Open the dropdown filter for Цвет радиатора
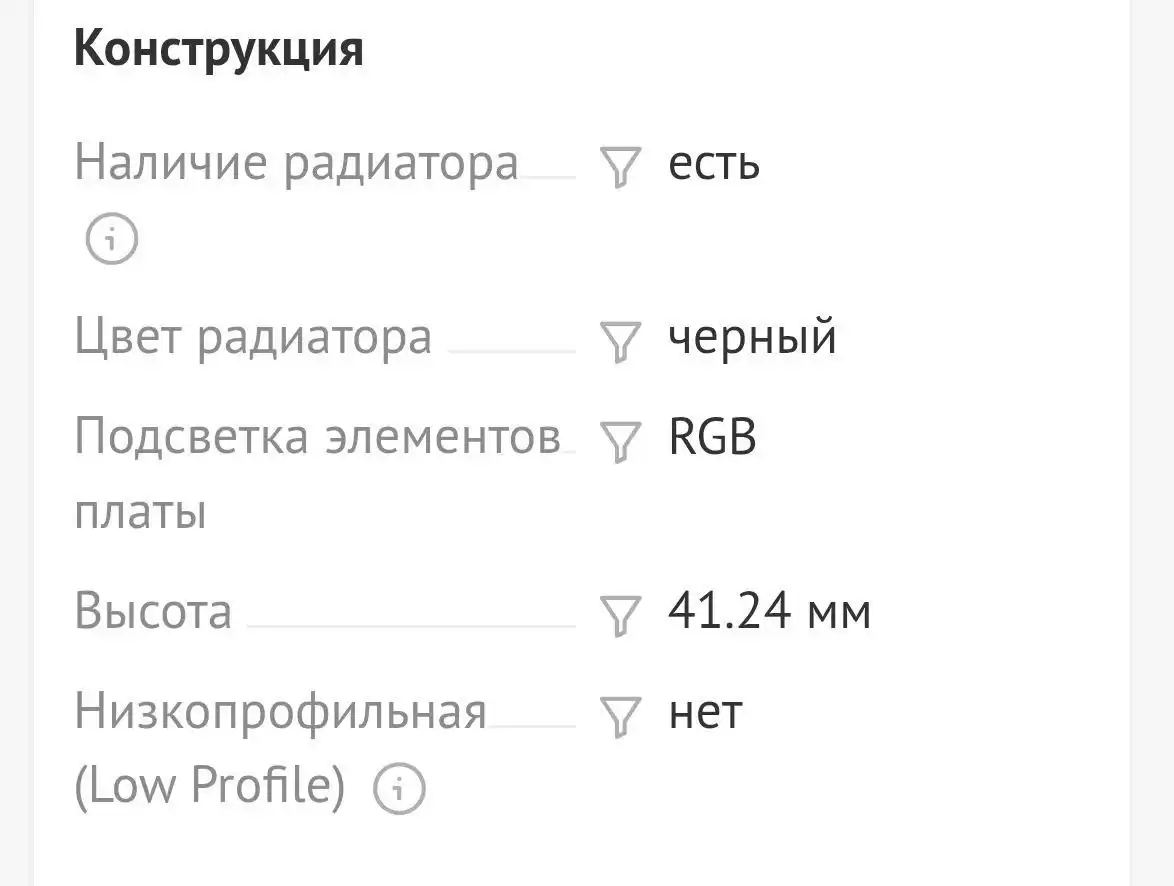Viewport: 1174px width, 886px height. click(x=619, y=340)
